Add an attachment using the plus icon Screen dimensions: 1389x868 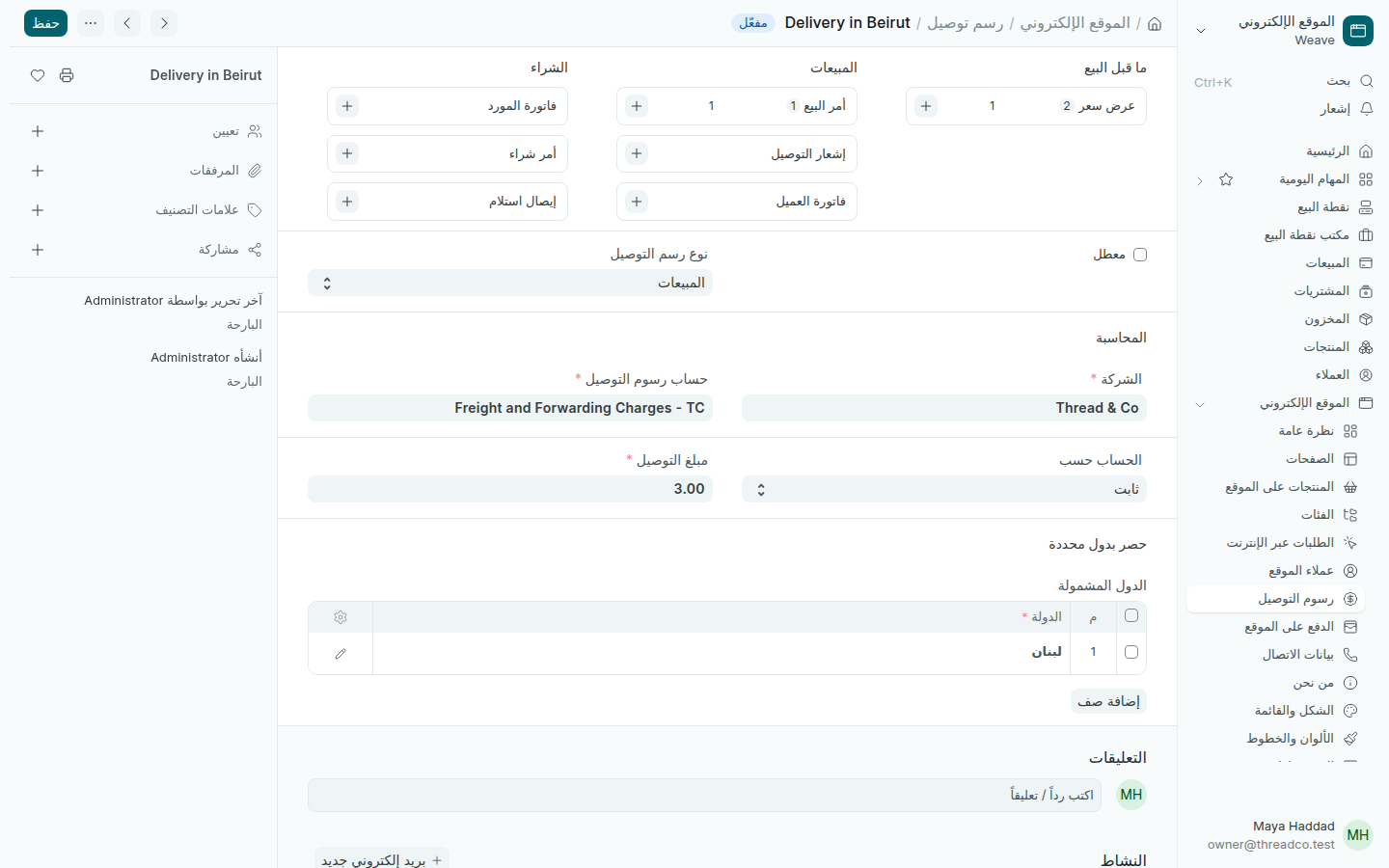coord(38,171)
